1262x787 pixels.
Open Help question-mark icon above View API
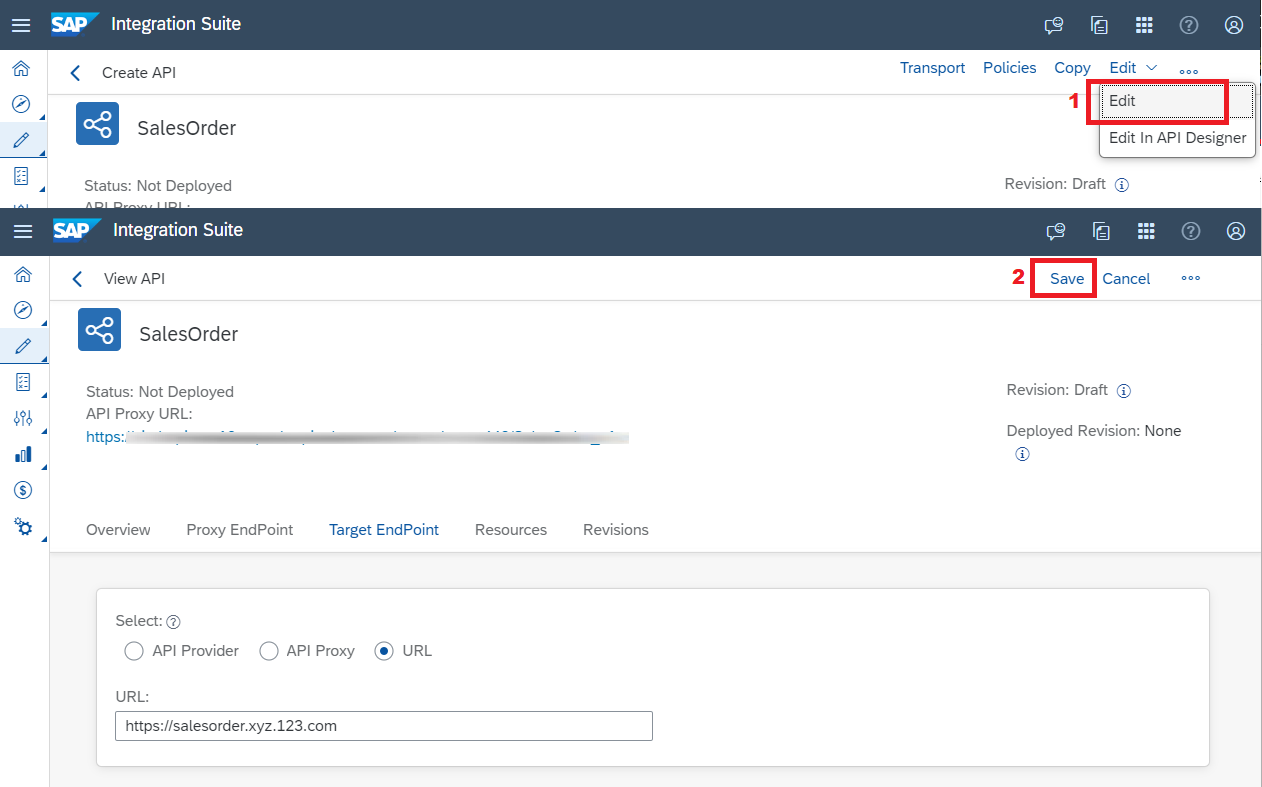pos(1191,231)
